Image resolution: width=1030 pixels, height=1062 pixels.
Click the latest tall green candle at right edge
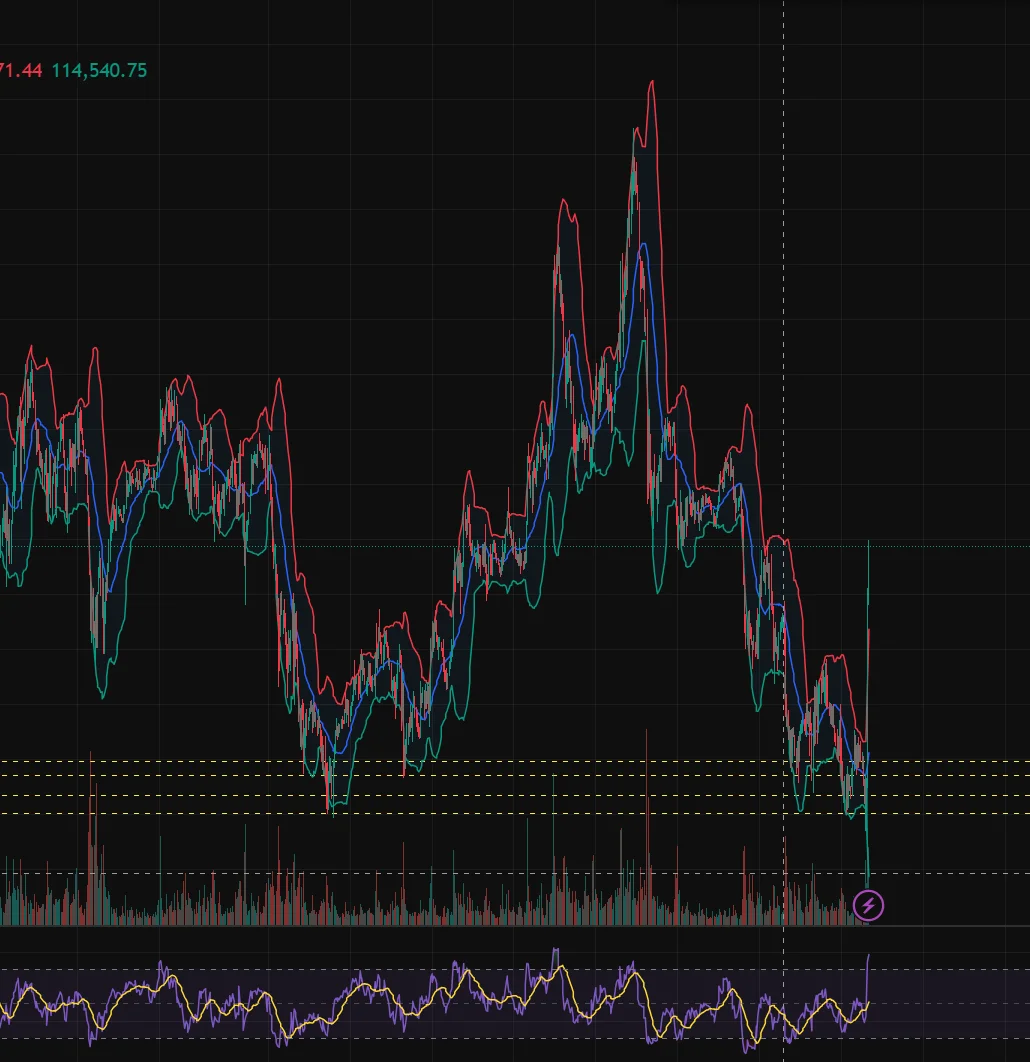[868, 600]
